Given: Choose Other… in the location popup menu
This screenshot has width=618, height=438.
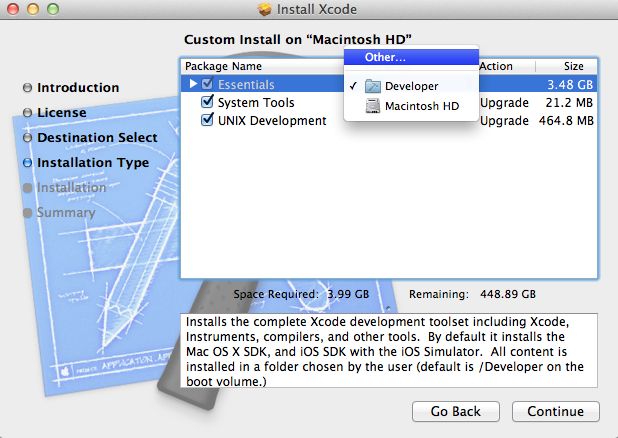Looking at the screenshot, I should [411, 57].
